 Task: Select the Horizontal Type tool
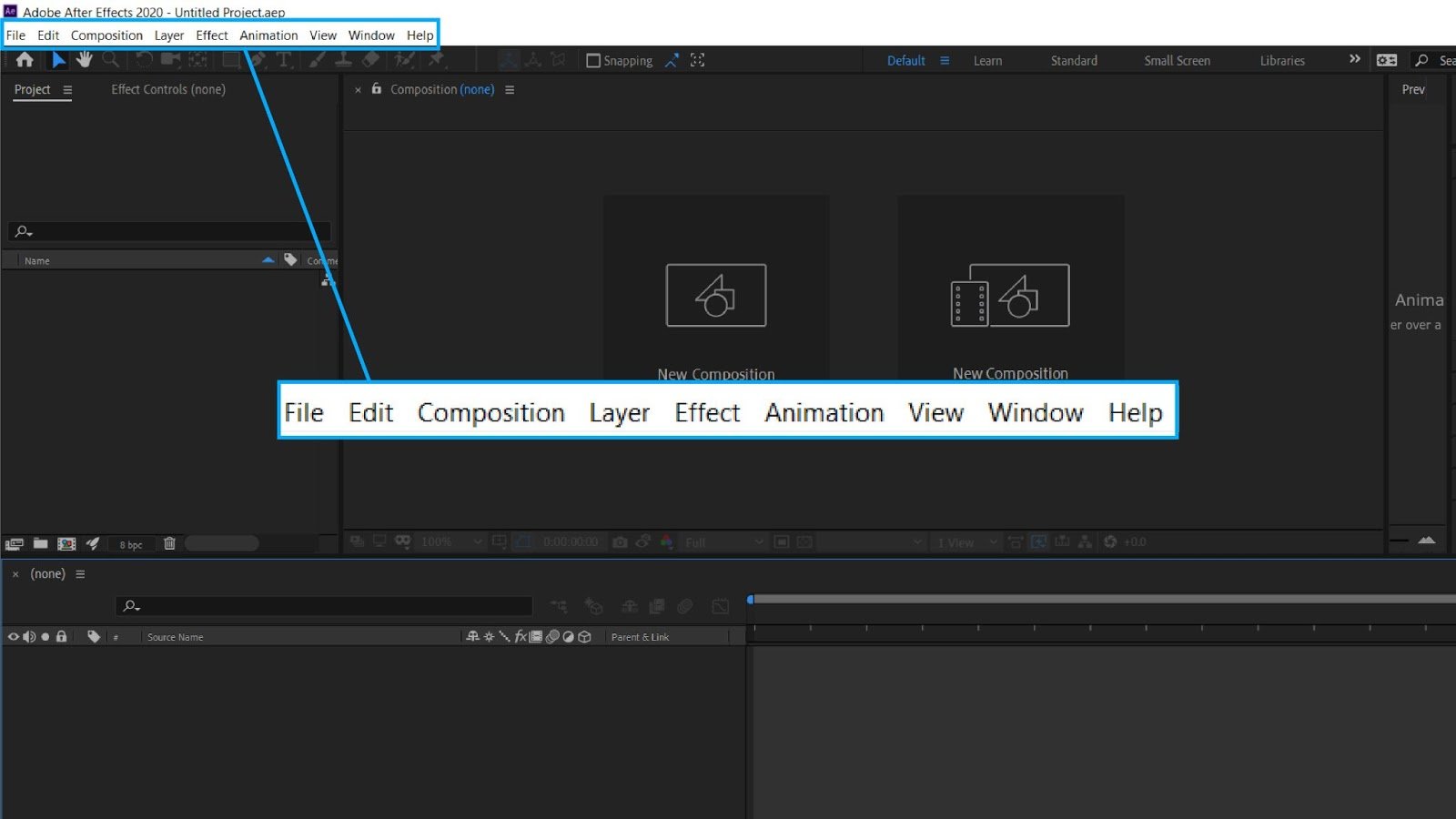(284, 60)
